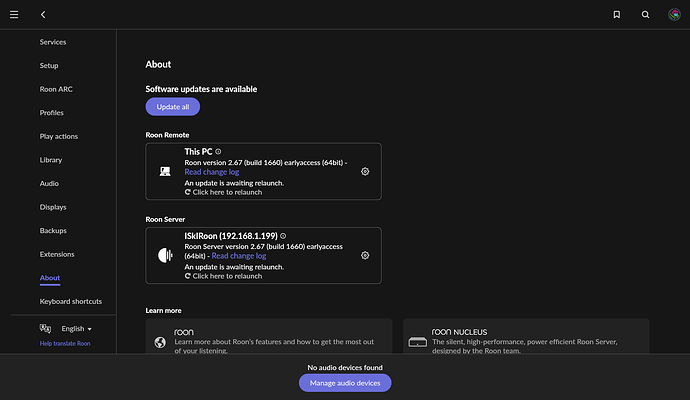690x400 pixels.
Task: Open the Play actions settings section
Action: click(x=59, y=136)
